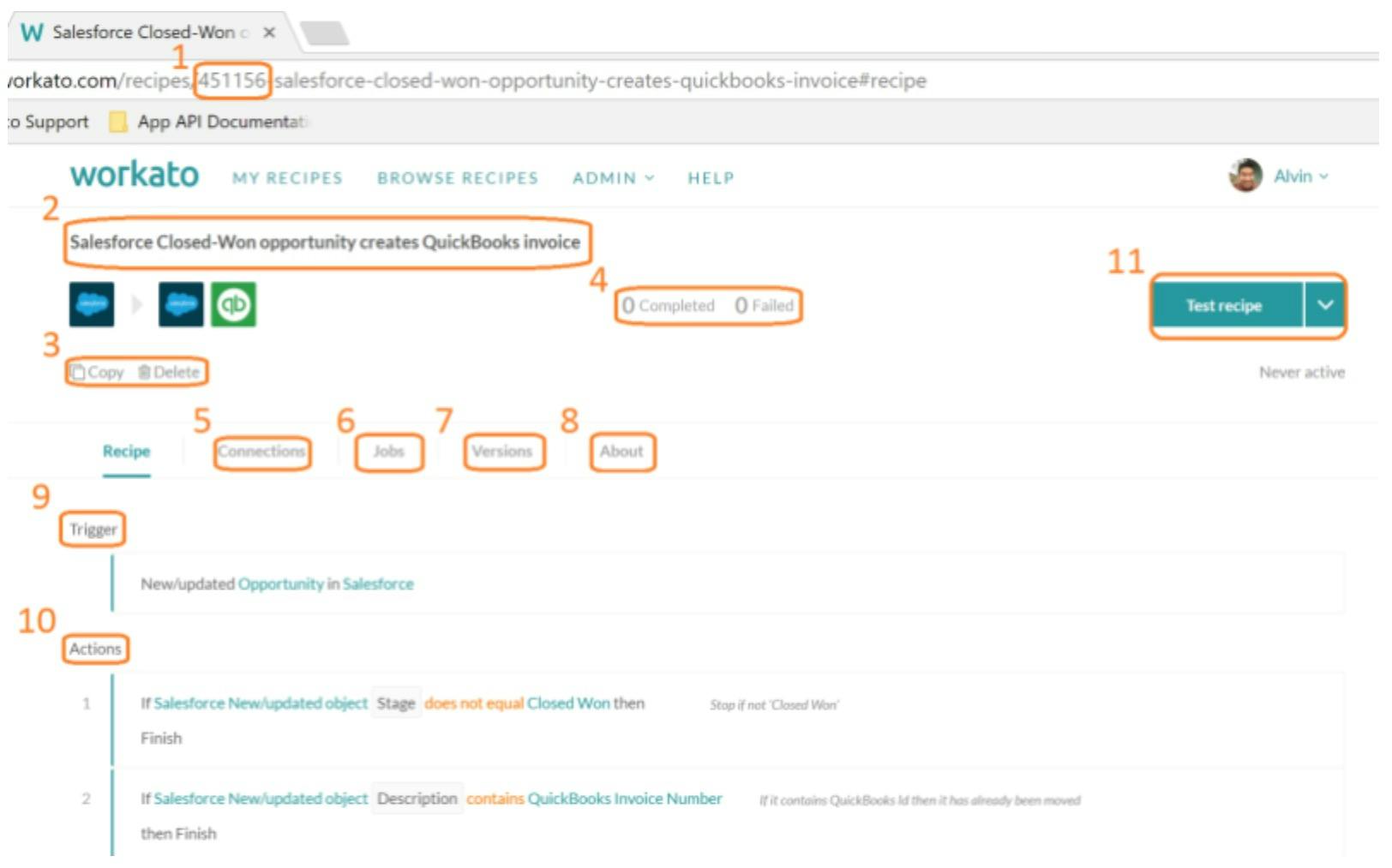
Task: Go to My Recipes
Action: point(287,178)
